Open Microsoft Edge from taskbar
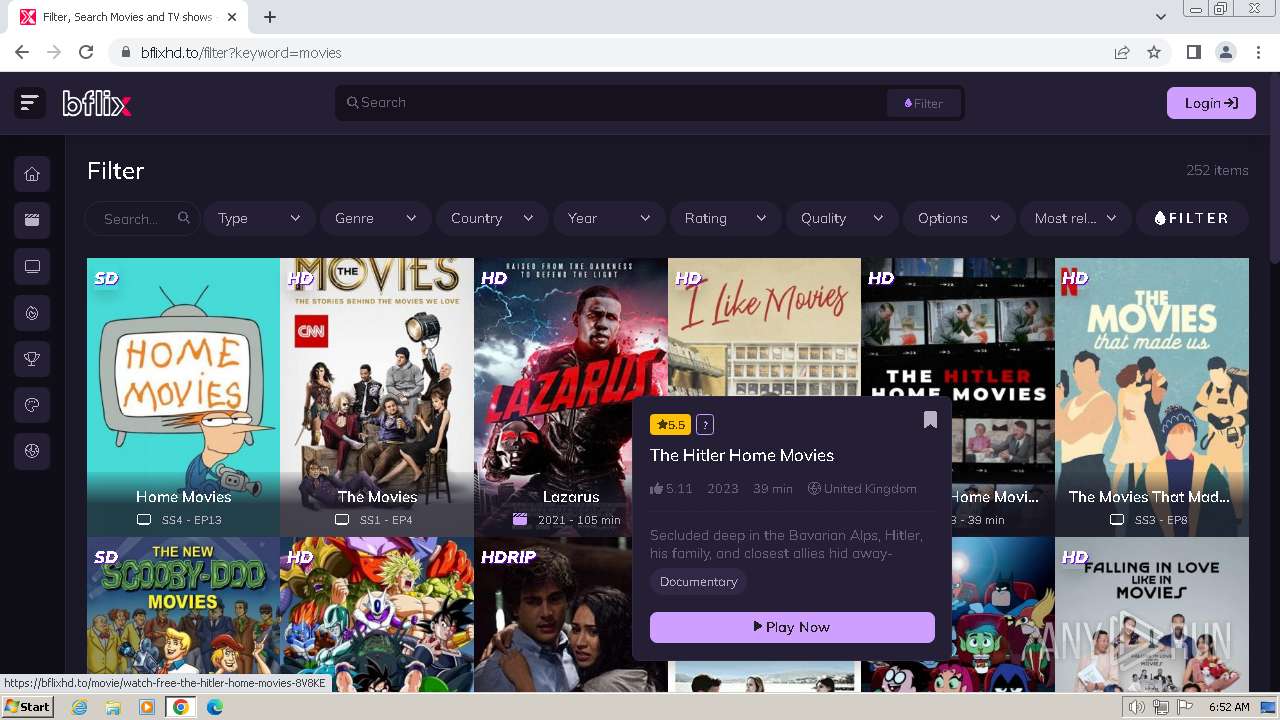The height and width of the screenshot is (720, 1280). [x=214, y=707]
